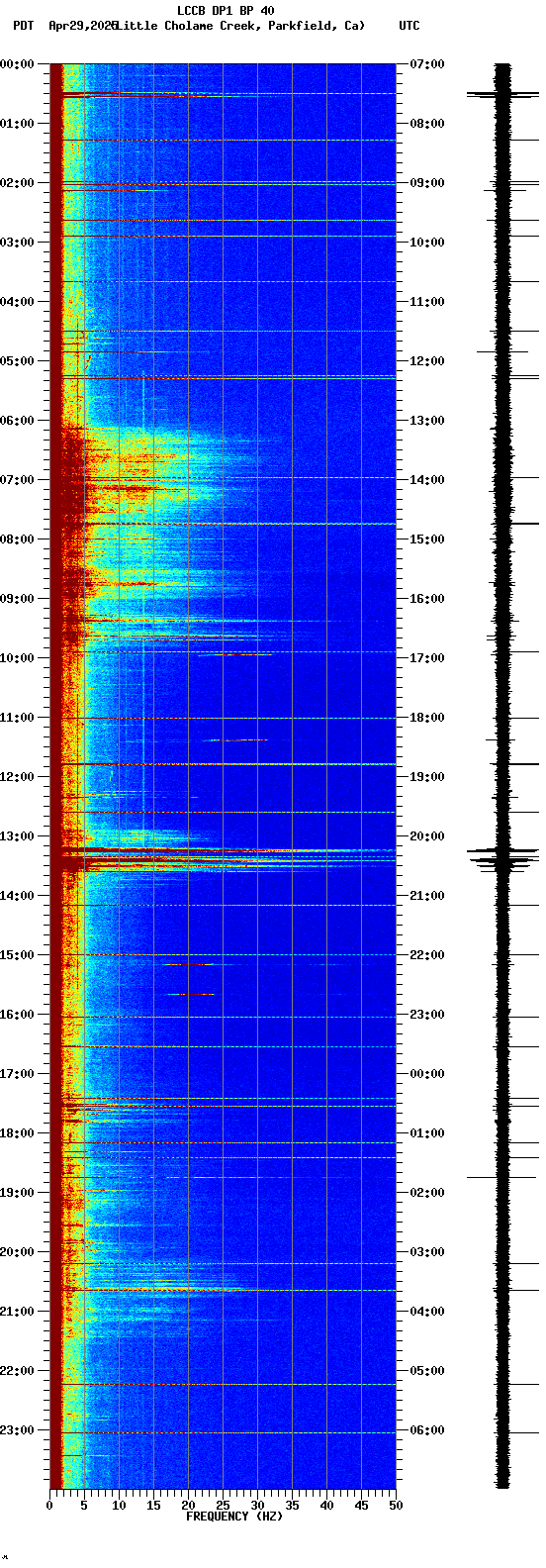Click the frequency axis value '25'
546x1568 pixels.
coord(223,1506)
